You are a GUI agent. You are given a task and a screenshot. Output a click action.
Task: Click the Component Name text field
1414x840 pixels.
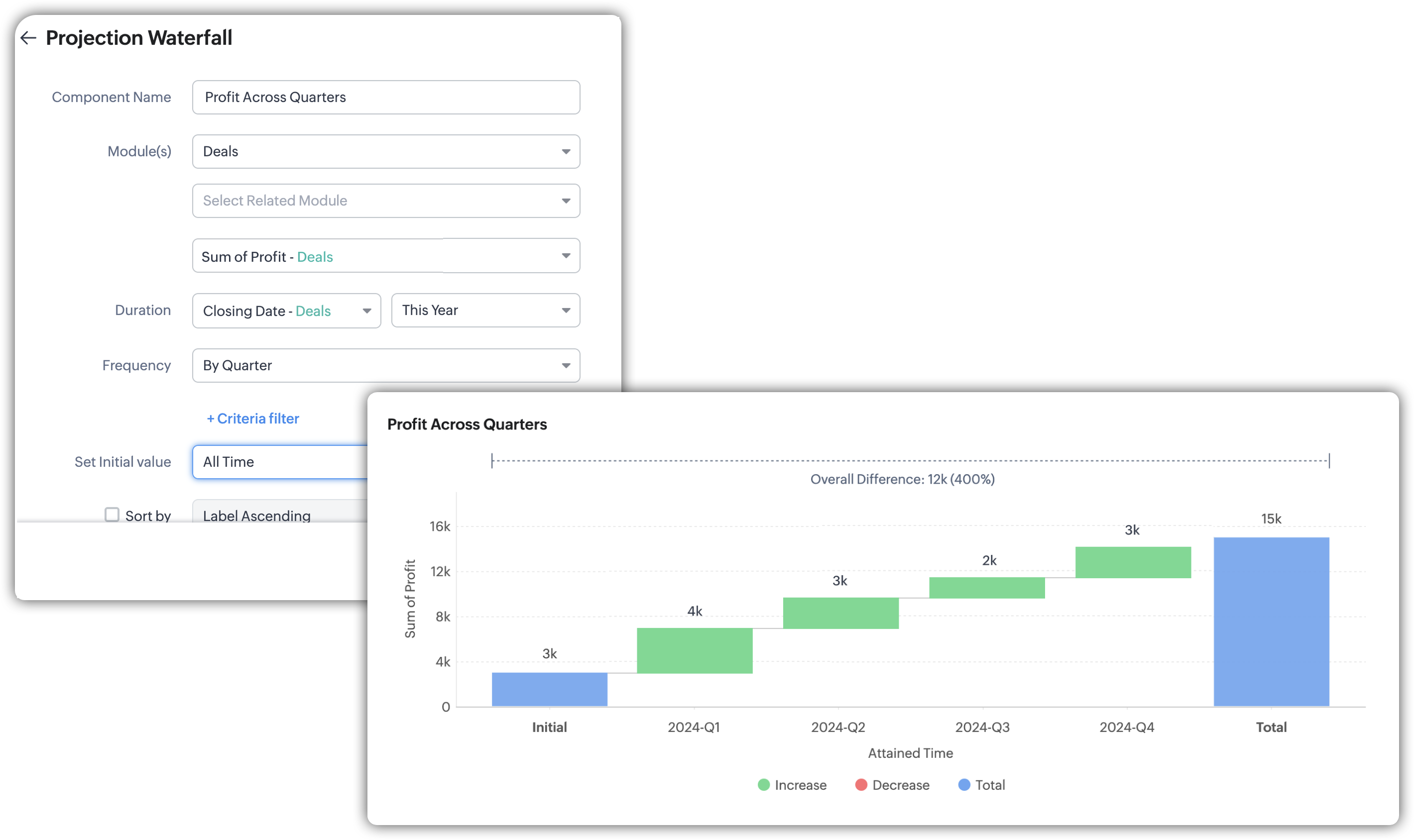point(386,98)
